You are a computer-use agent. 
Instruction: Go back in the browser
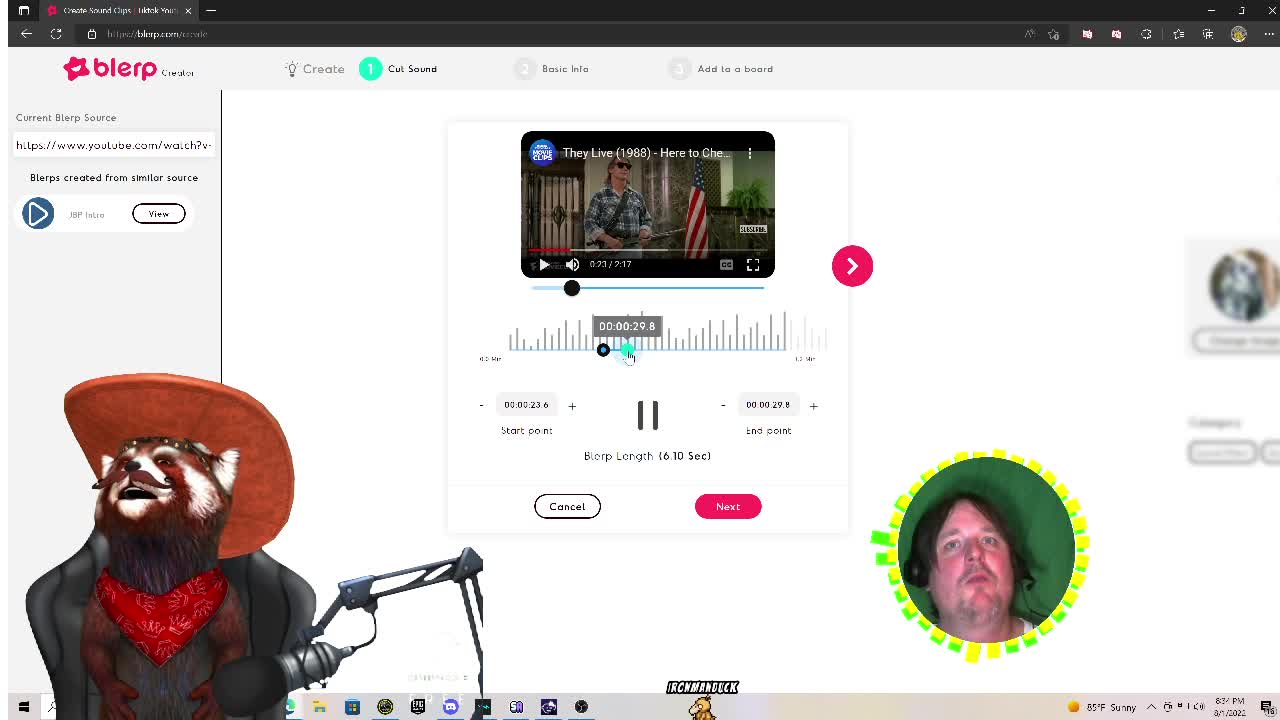tap(26, 34)
